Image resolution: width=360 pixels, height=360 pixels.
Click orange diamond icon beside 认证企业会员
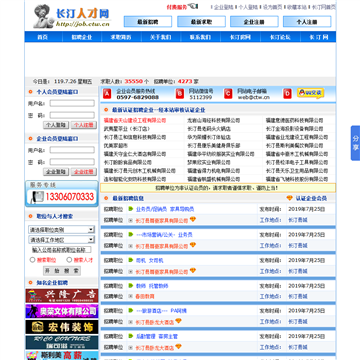(289, 198)
